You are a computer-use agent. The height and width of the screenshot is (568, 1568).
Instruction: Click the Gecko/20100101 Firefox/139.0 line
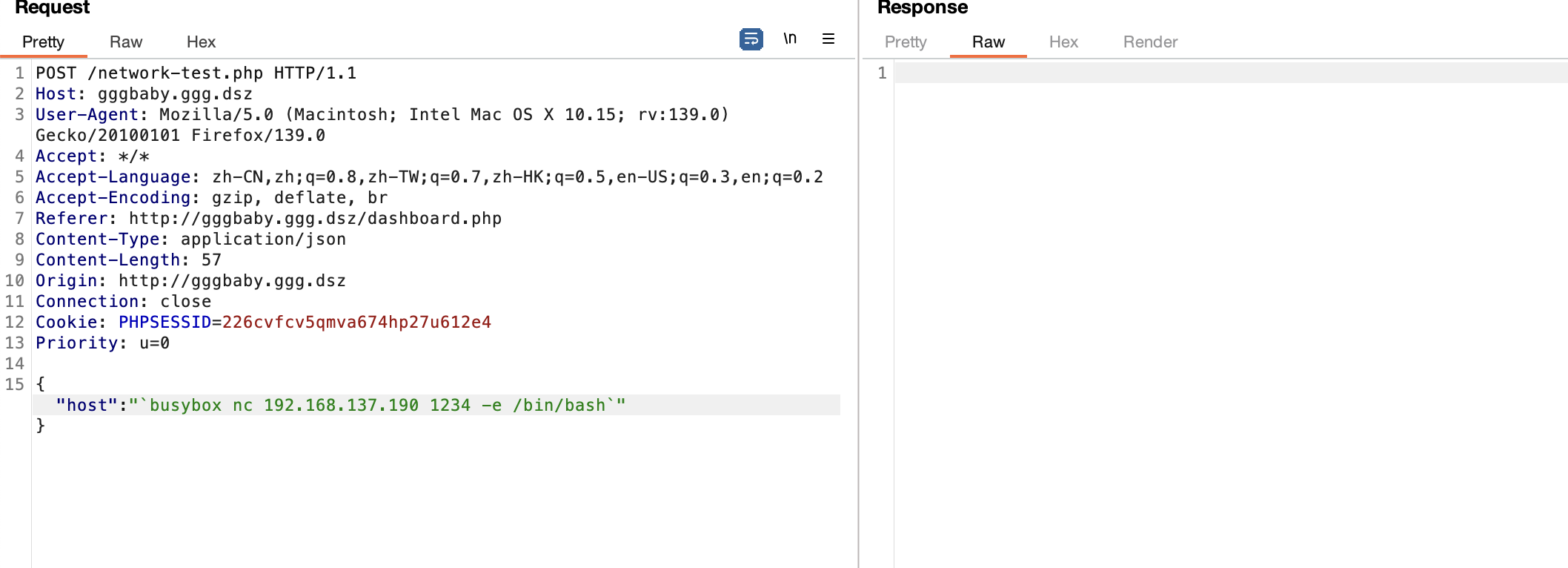pos(180,135)
